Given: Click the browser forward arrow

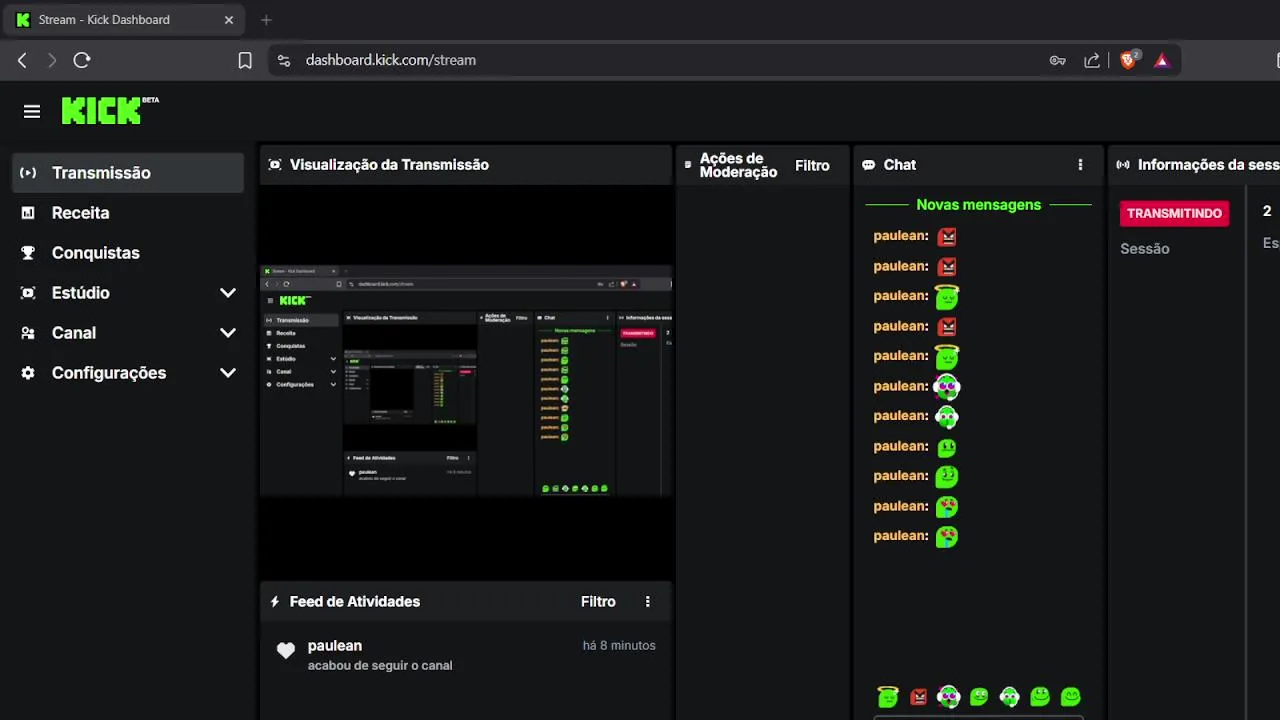Looking at the screenshot, I should point(52,60).
